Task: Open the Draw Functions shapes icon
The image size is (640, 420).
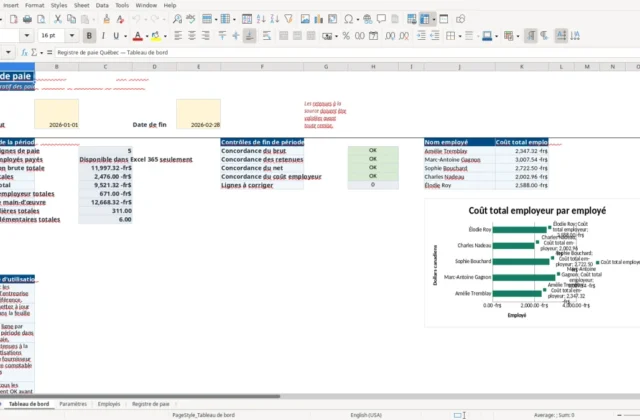Action: pos(460,19)
